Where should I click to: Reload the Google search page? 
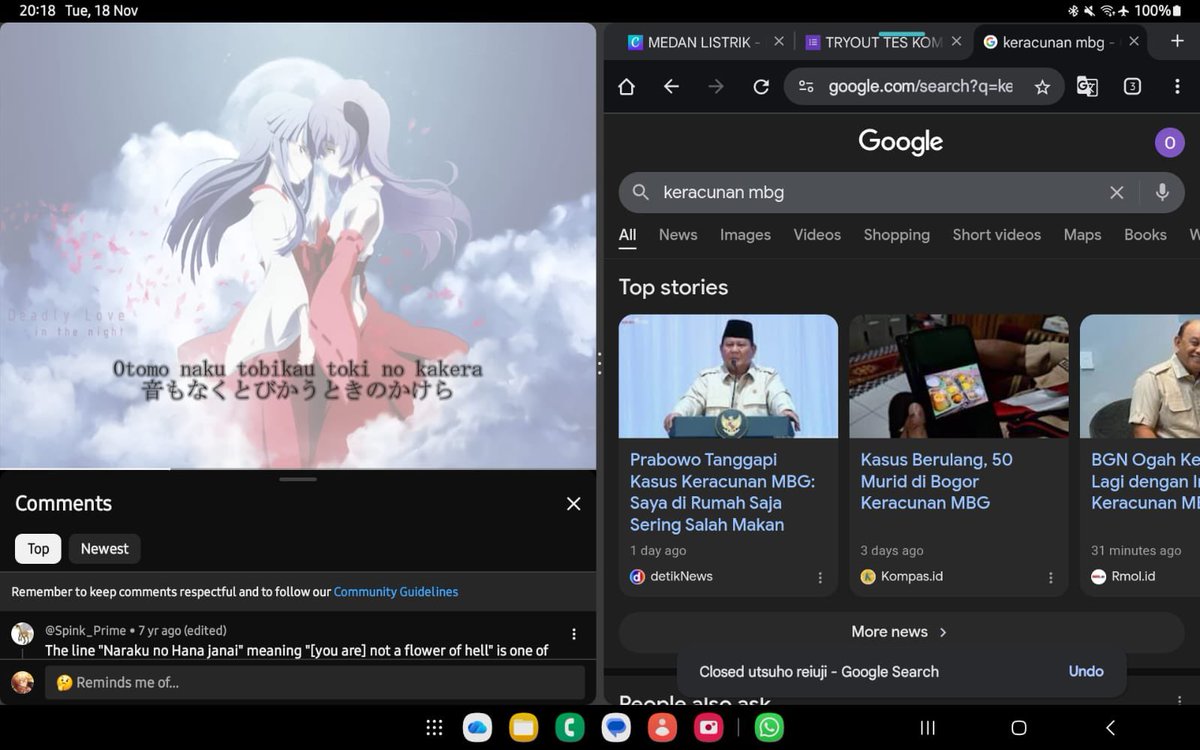point(761,87)
